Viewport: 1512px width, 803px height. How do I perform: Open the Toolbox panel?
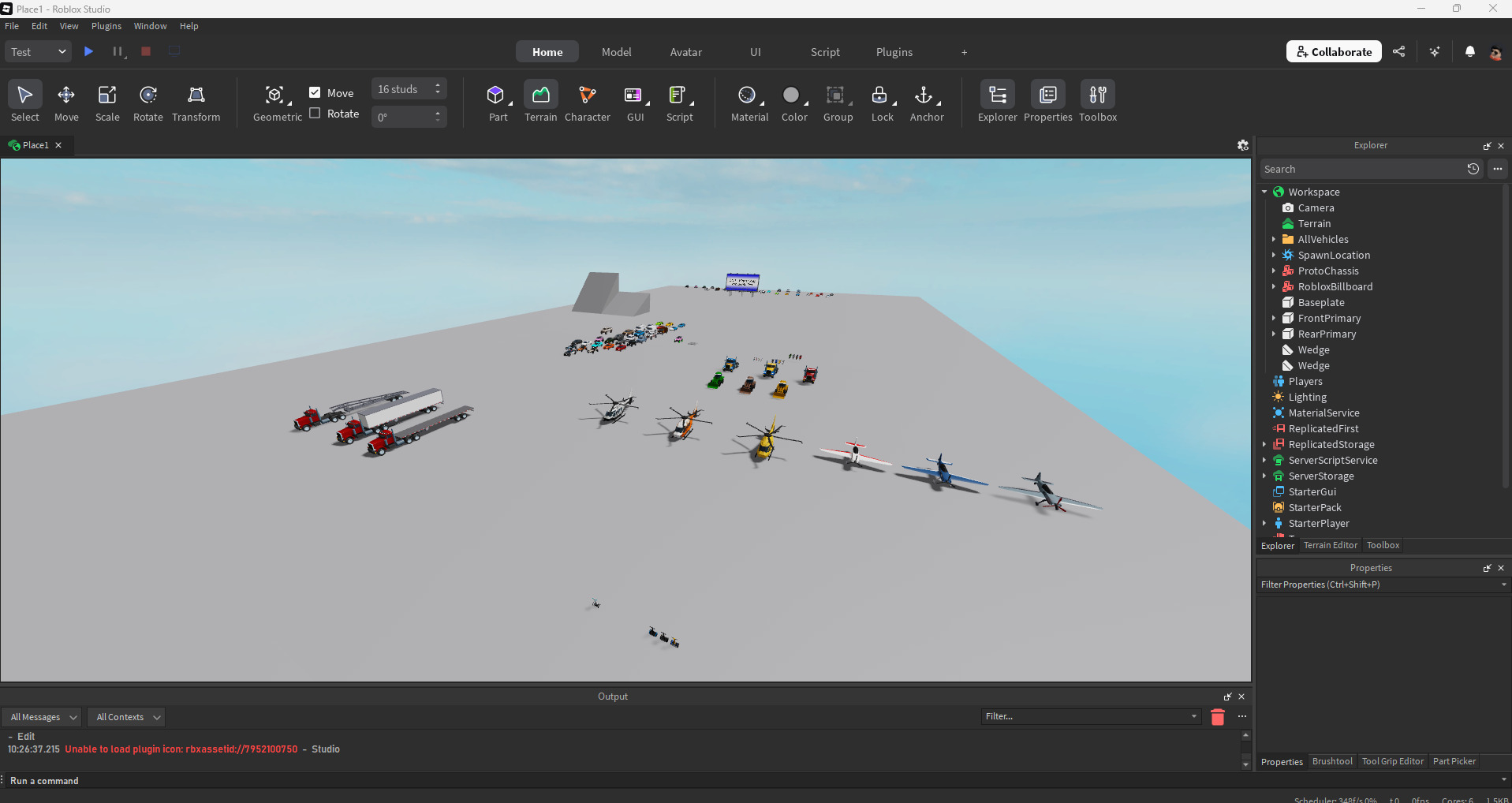pos(1097,101)
